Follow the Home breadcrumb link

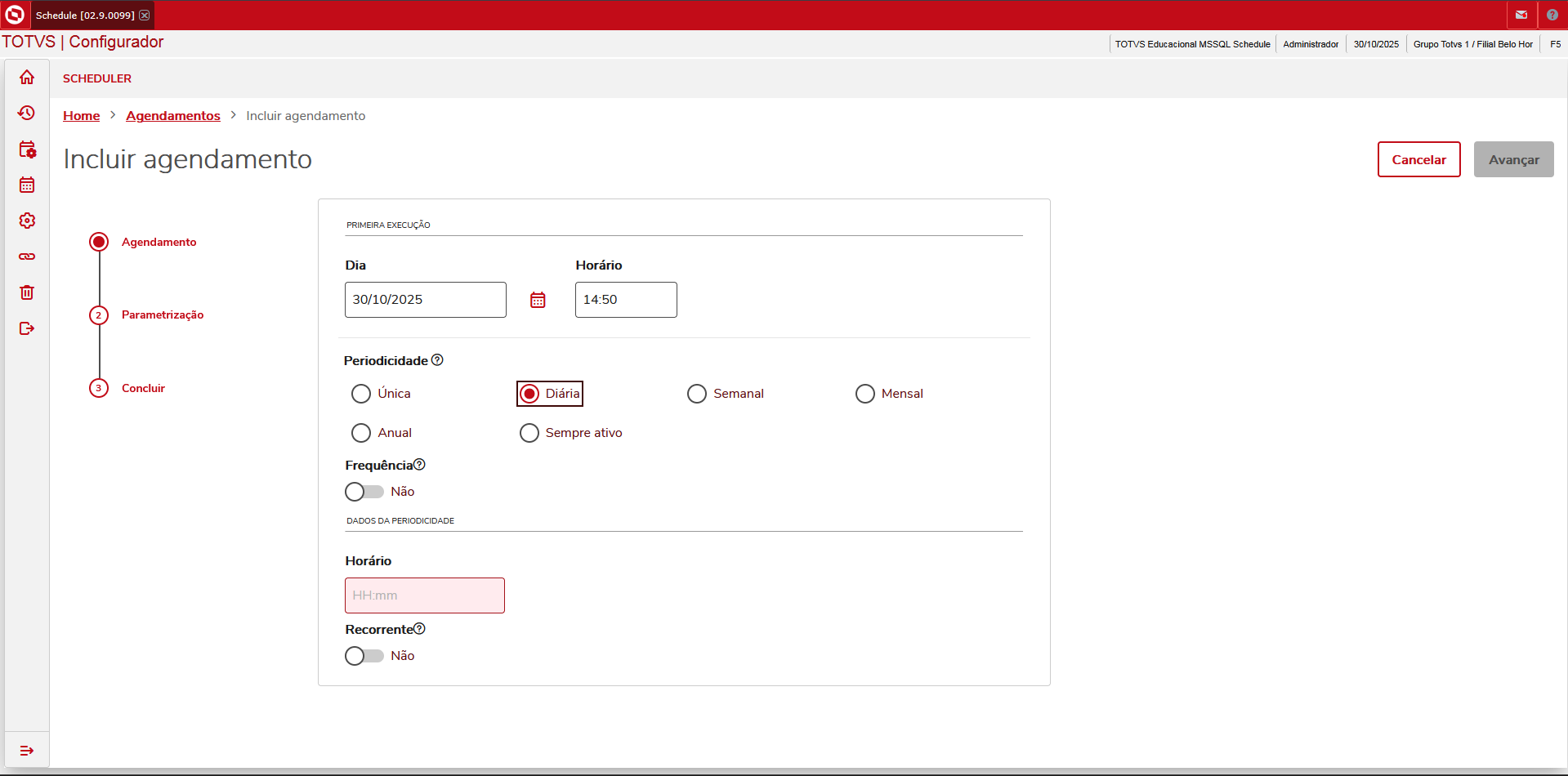click(82, 116)
